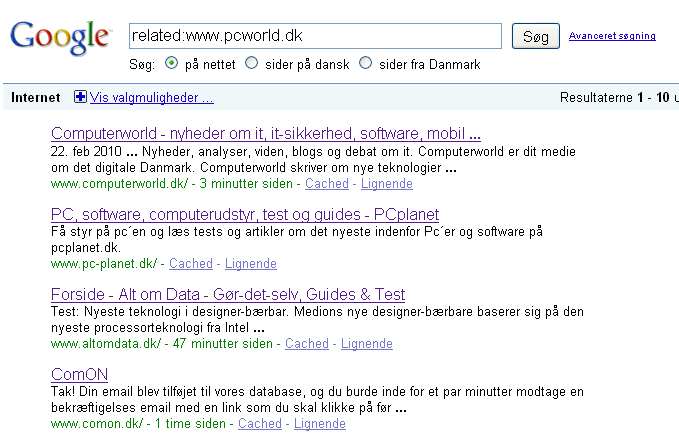Click the search field containing related:www.pcworld.dk
The height and width of the screenshot is (440, 679).
[315, 36]
